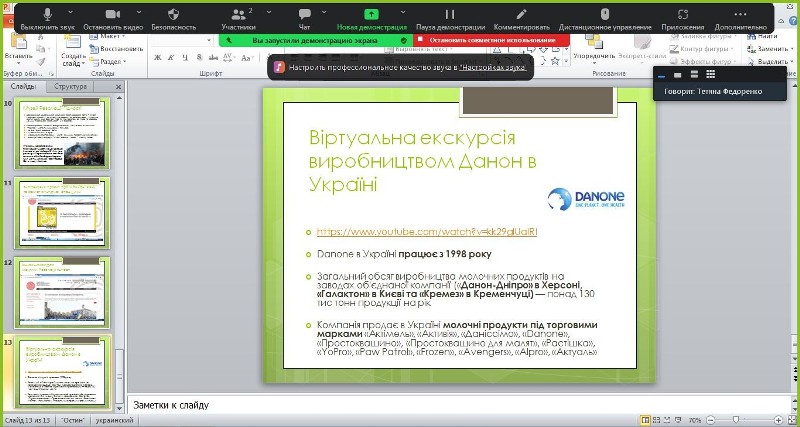Expand arrow beside Новая демонстрация

tap(403, 11)
